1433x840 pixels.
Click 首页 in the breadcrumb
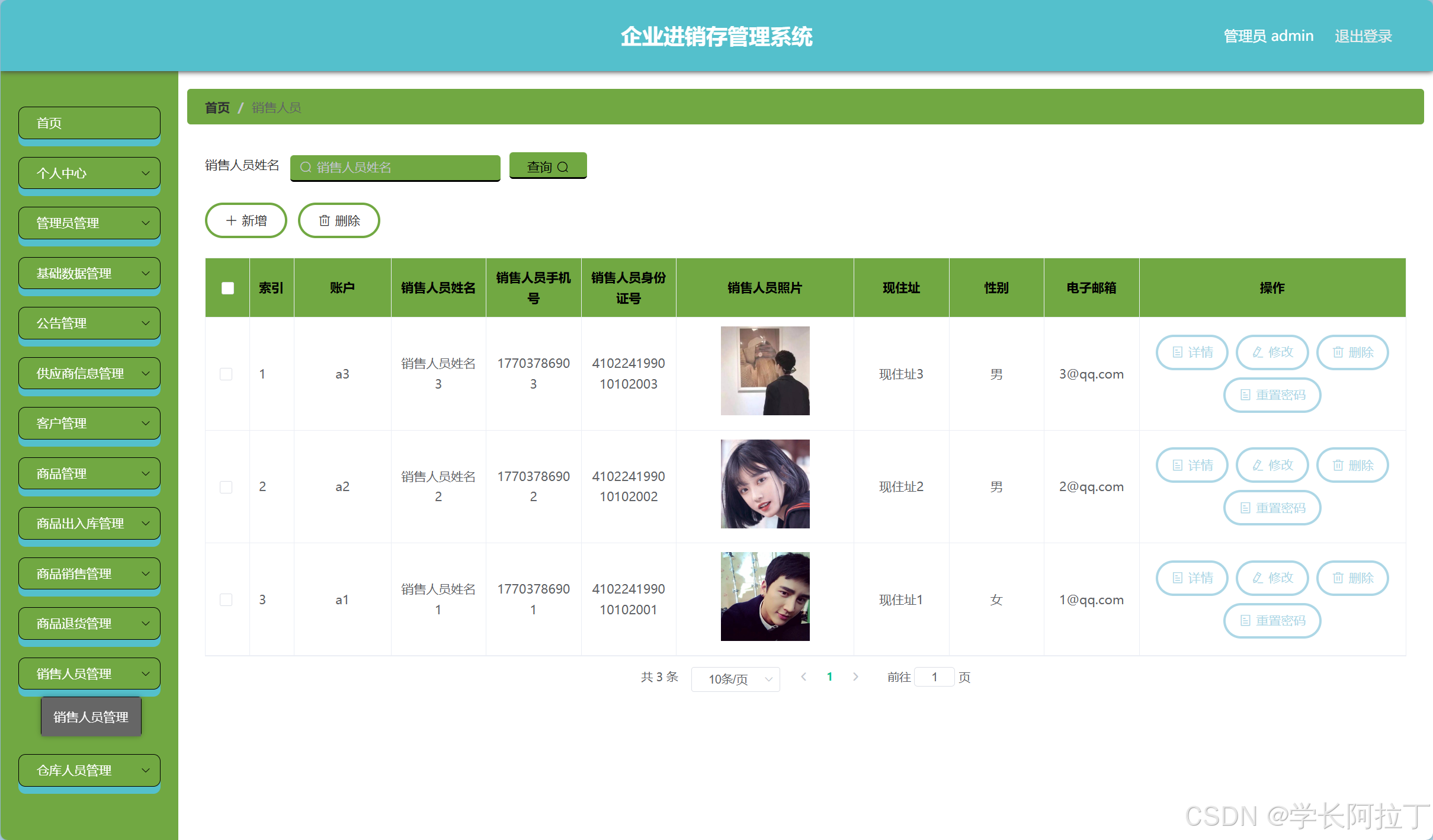tap(217, 107)
